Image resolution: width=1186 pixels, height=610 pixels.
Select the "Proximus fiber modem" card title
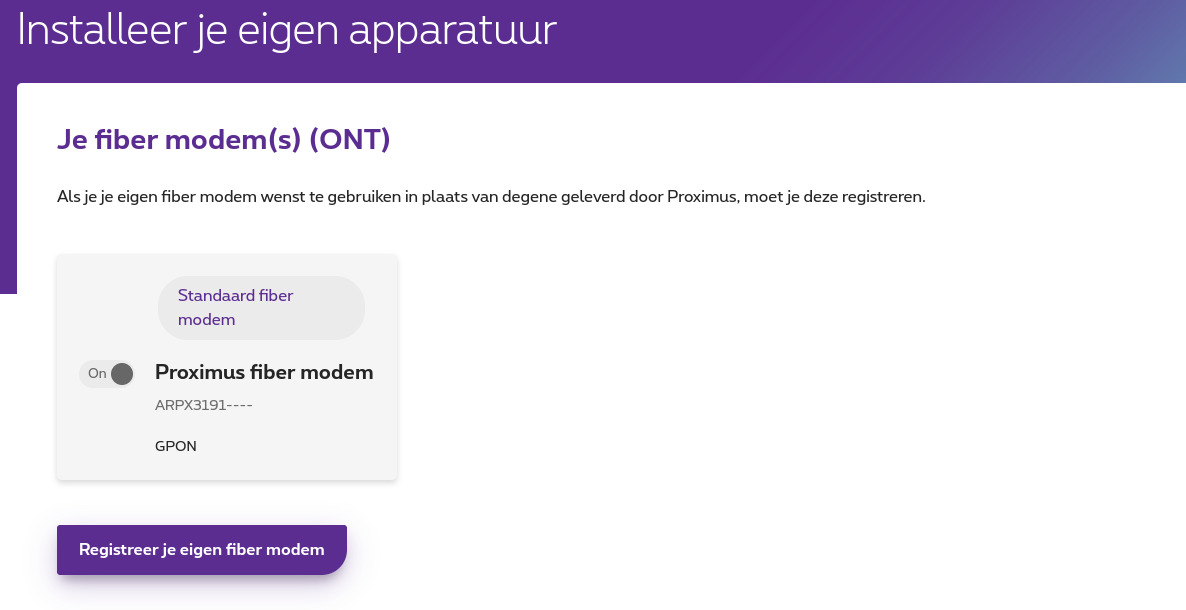click(x=264, y=373)
